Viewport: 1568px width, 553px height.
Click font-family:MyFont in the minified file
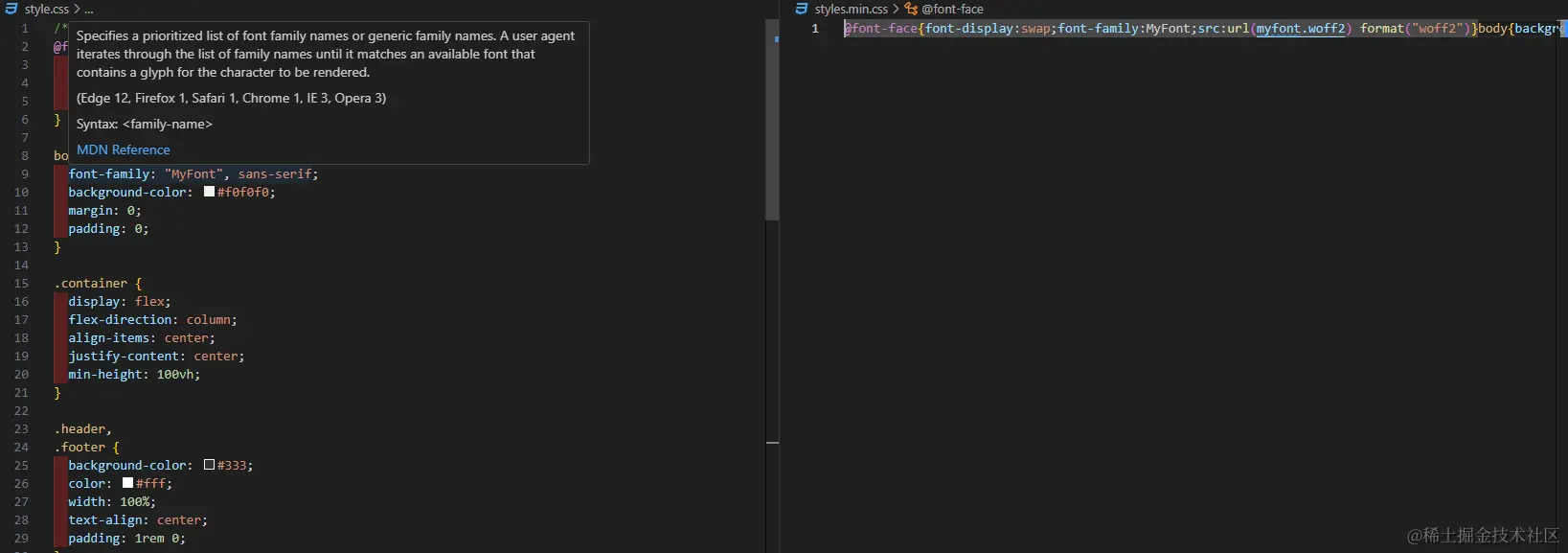coord(1125,28)
